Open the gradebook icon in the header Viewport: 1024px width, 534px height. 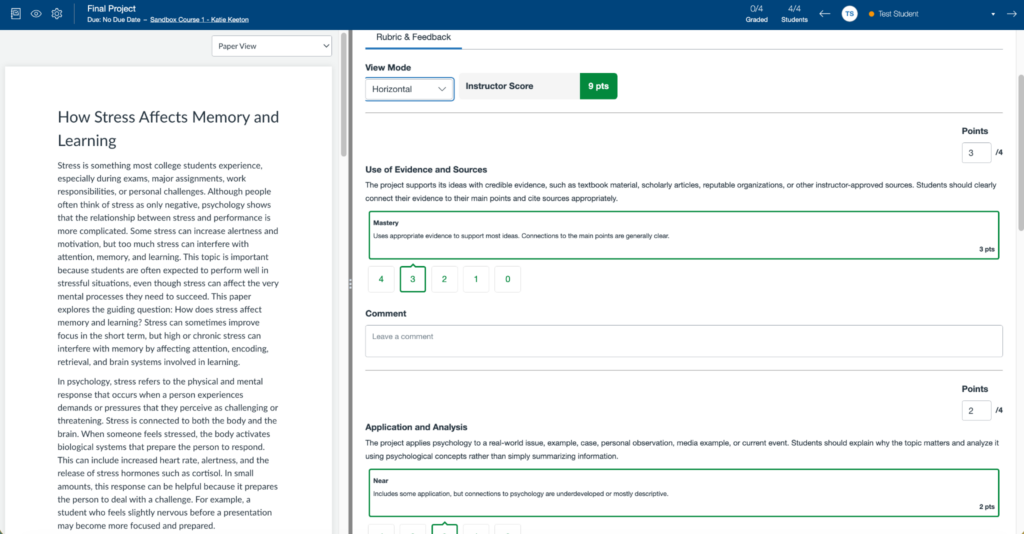click(x=16, y=14)
